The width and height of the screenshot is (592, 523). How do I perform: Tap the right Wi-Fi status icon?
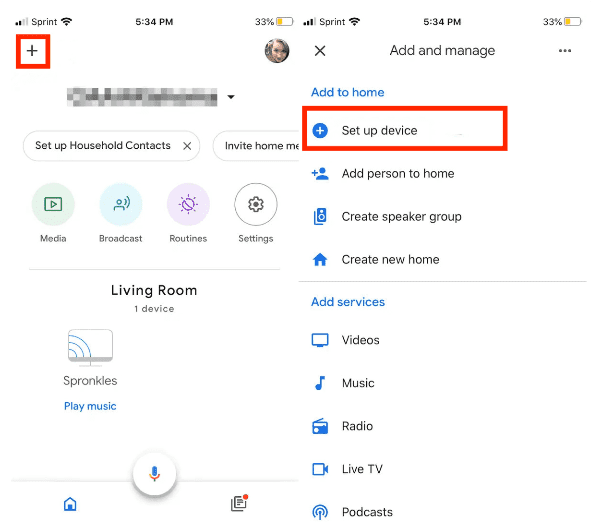tap(355, 22)
